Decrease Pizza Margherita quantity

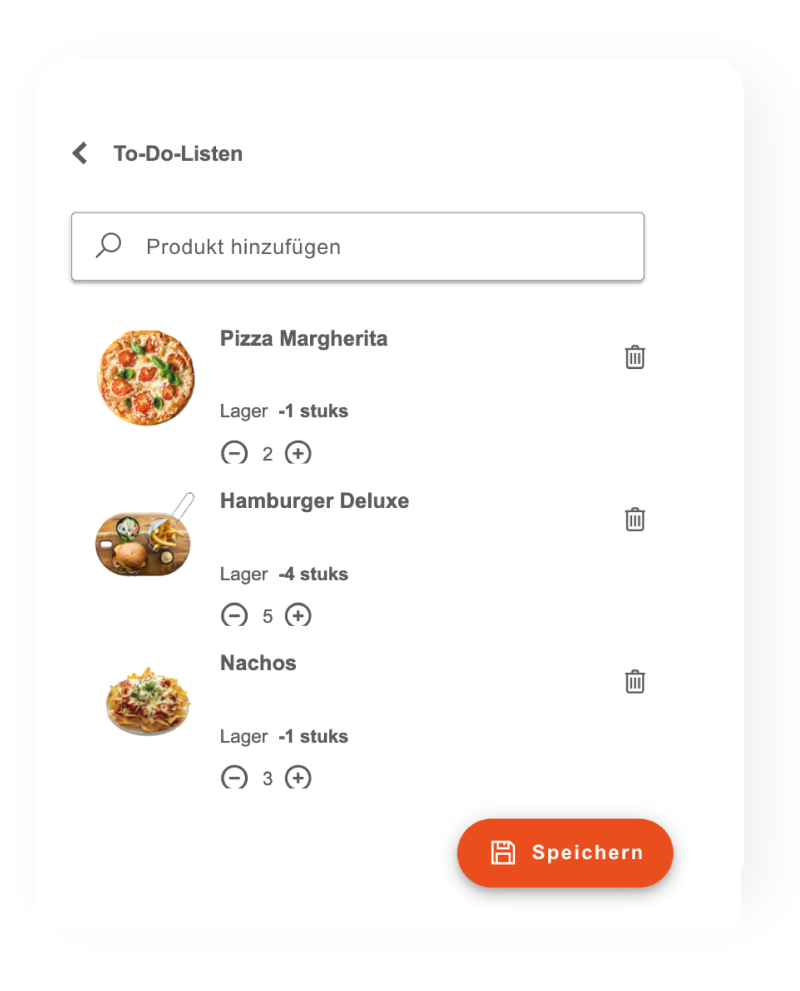[x=234, y=453]
